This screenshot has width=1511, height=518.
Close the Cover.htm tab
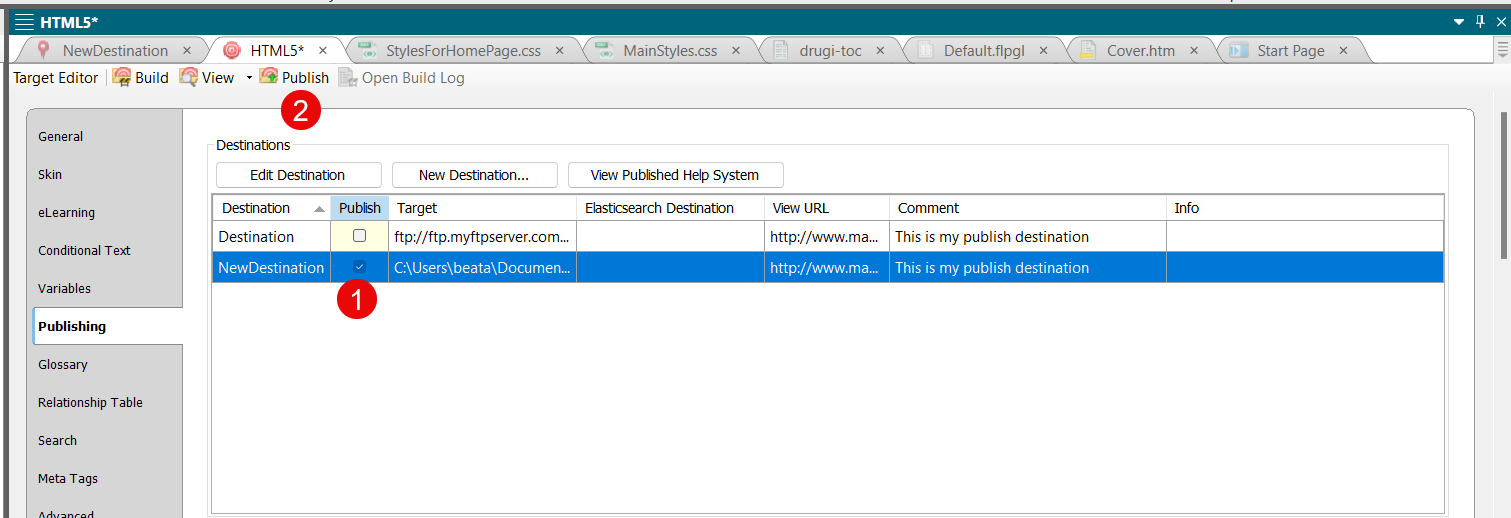(x=1194, y=50)
